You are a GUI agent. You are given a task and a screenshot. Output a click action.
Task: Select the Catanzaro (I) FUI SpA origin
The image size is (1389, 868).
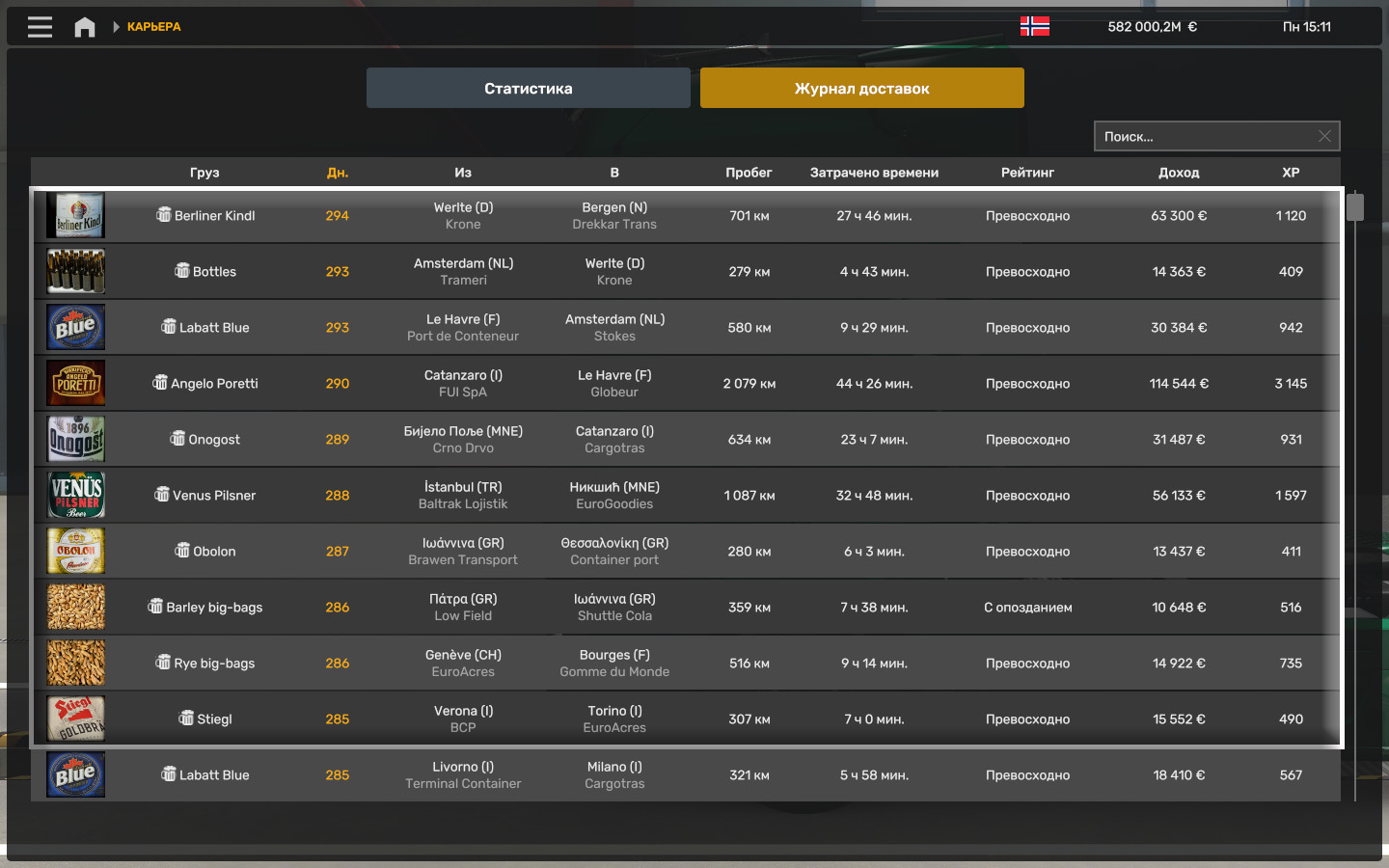(x=463, y=383)
